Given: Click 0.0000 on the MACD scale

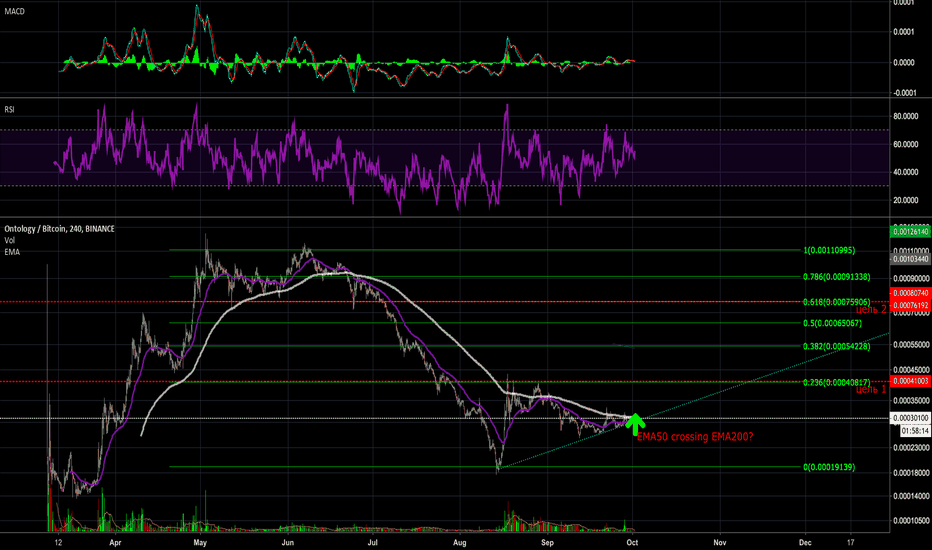Looking at the screenshot, I should coord(904,62).
